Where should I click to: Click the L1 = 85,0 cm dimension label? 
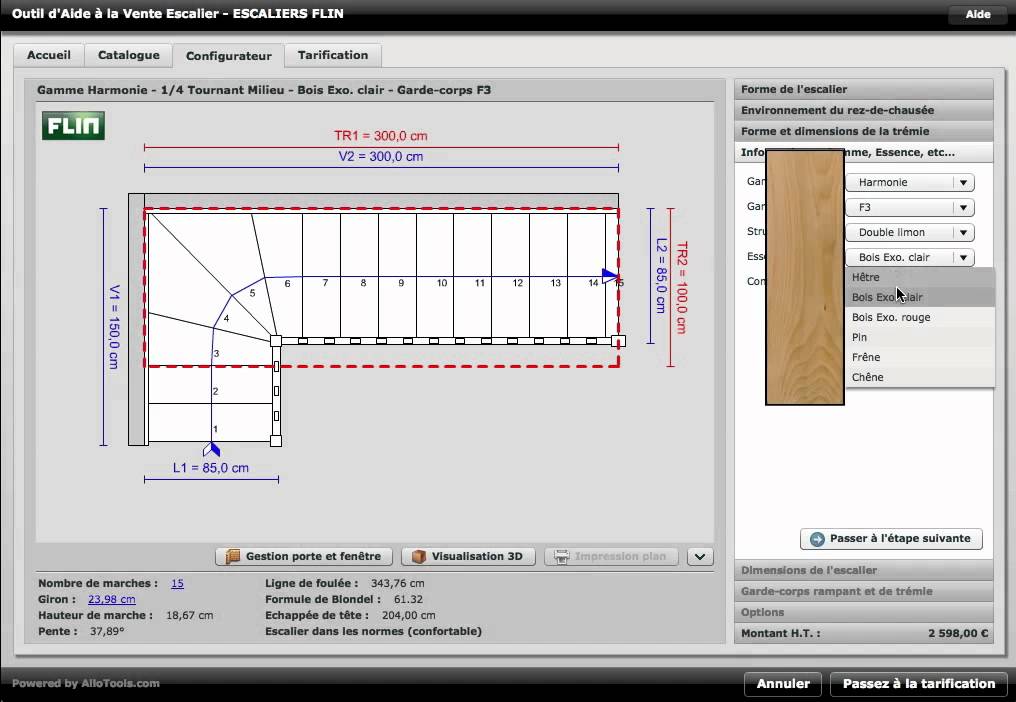click(211, 468)
